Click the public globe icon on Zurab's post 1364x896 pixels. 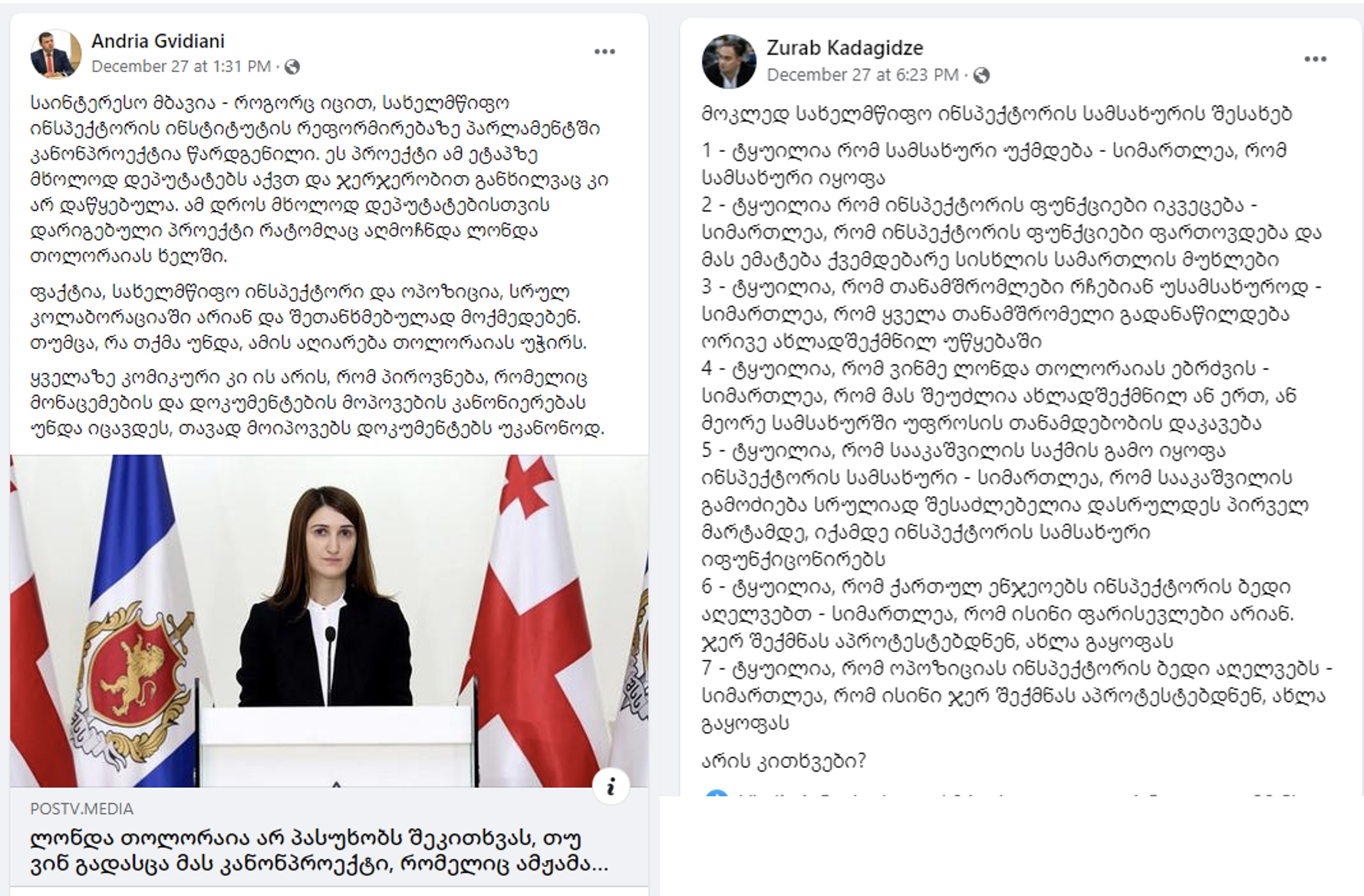coord(981,75)
